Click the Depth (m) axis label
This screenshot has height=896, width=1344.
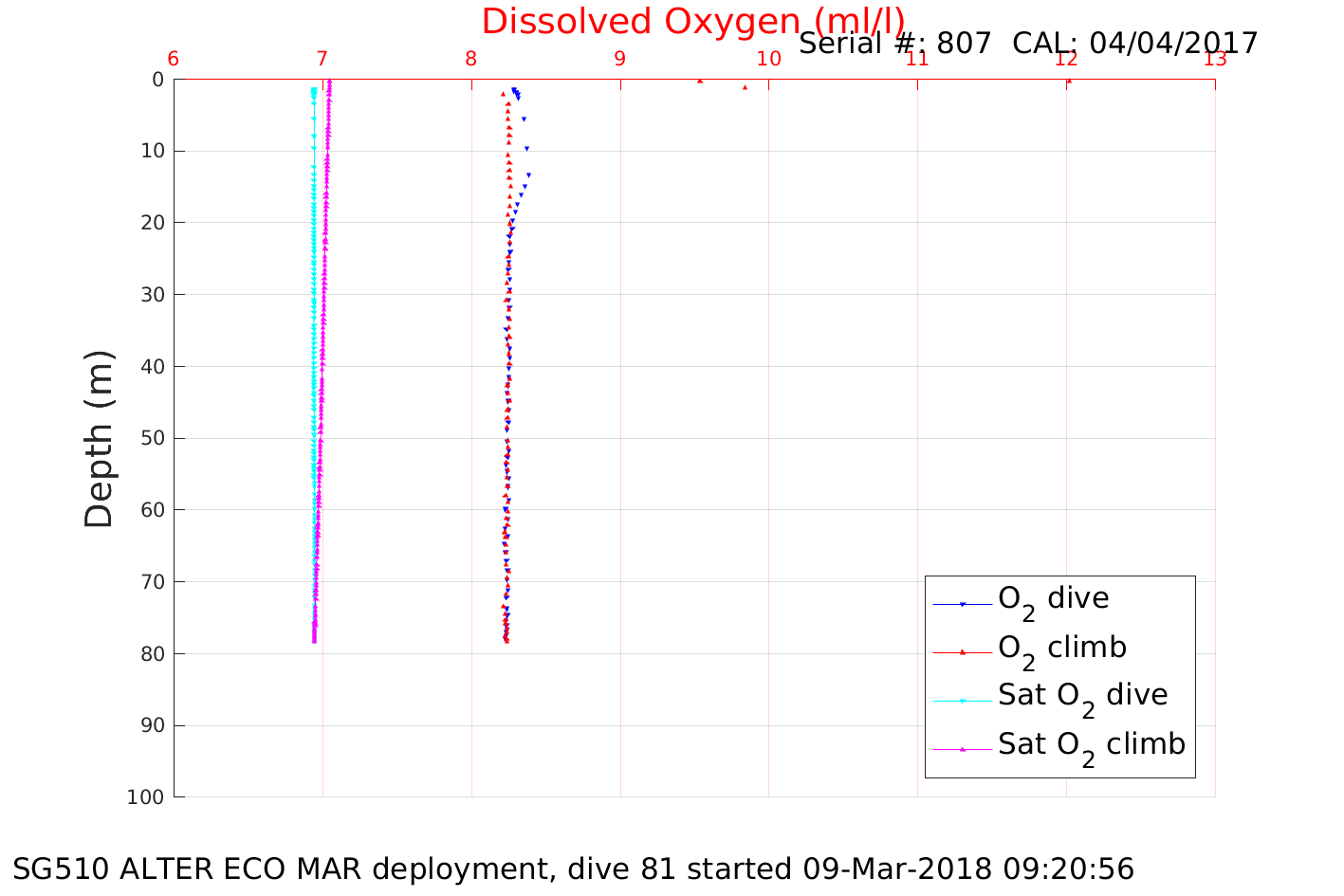point(99,439)
